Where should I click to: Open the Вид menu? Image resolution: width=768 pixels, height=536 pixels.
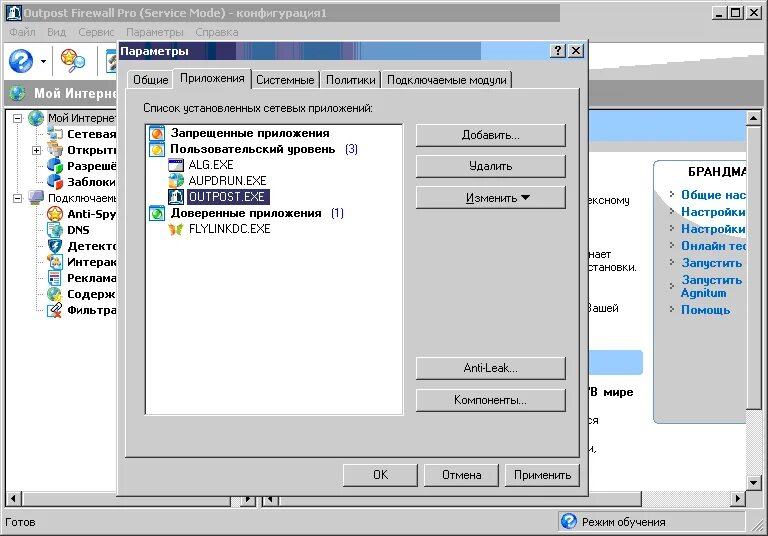click(x=56, y=32)
